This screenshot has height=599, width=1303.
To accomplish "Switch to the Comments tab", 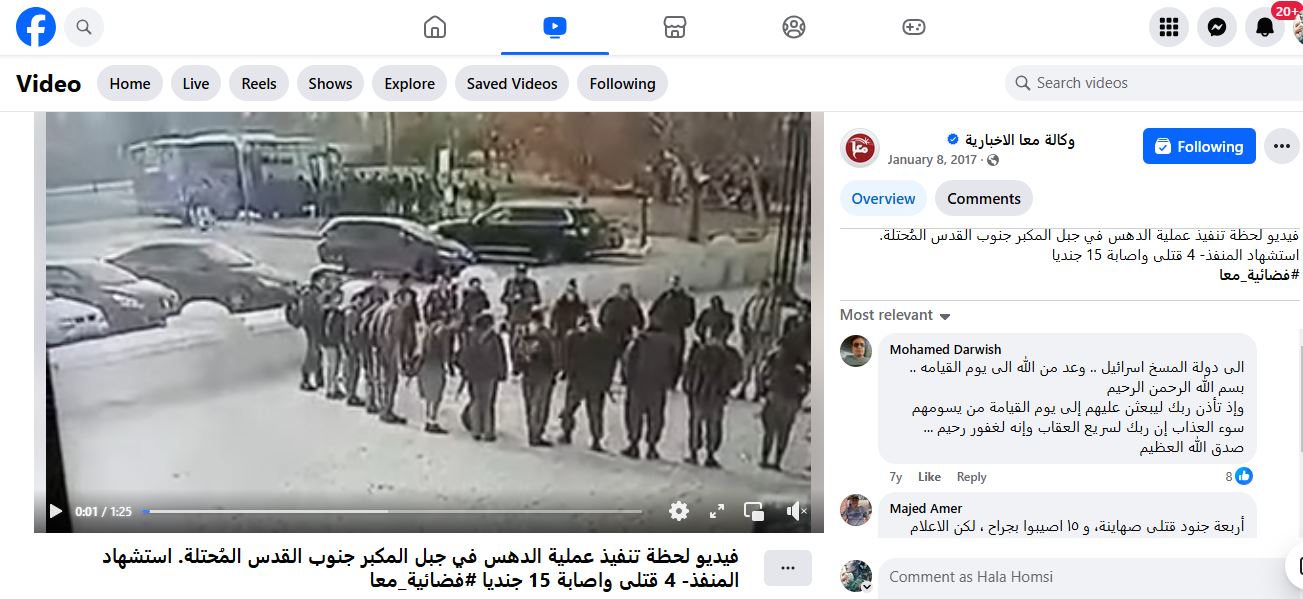I will click(984, 198).
